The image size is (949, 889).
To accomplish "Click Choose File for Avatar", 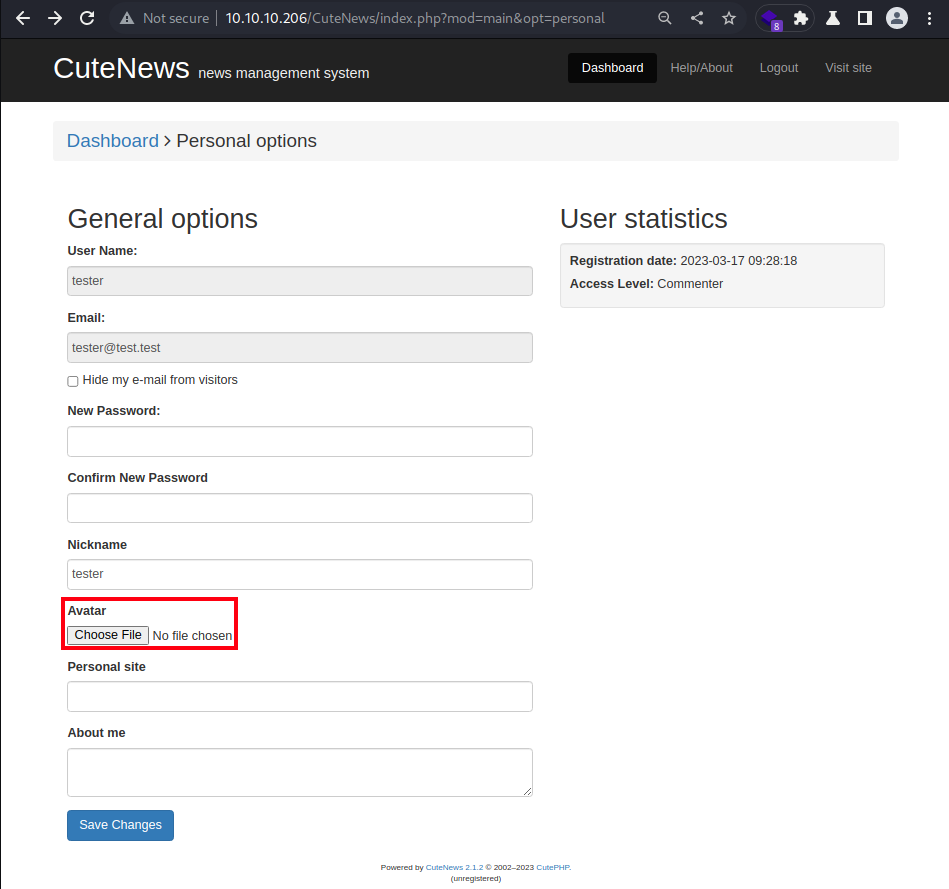I will (108, 635).
